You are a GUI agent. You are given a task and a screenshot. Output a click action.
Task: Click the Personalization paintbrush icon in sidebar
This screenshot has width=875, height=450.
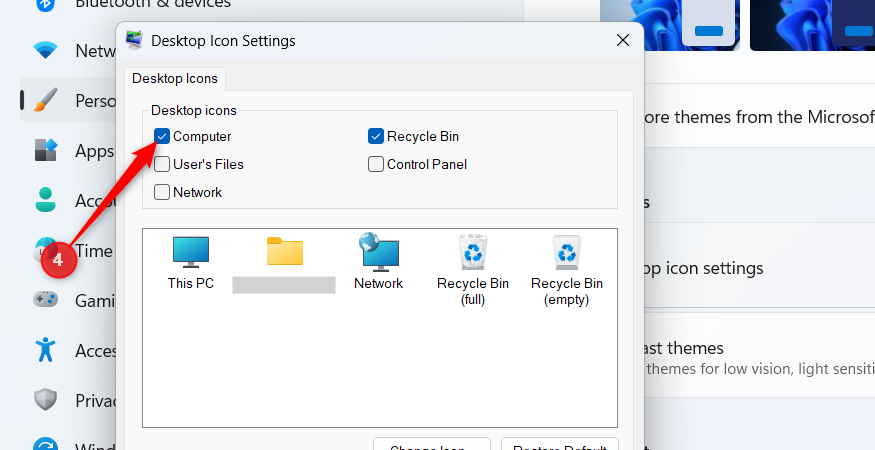click(46, 100)
